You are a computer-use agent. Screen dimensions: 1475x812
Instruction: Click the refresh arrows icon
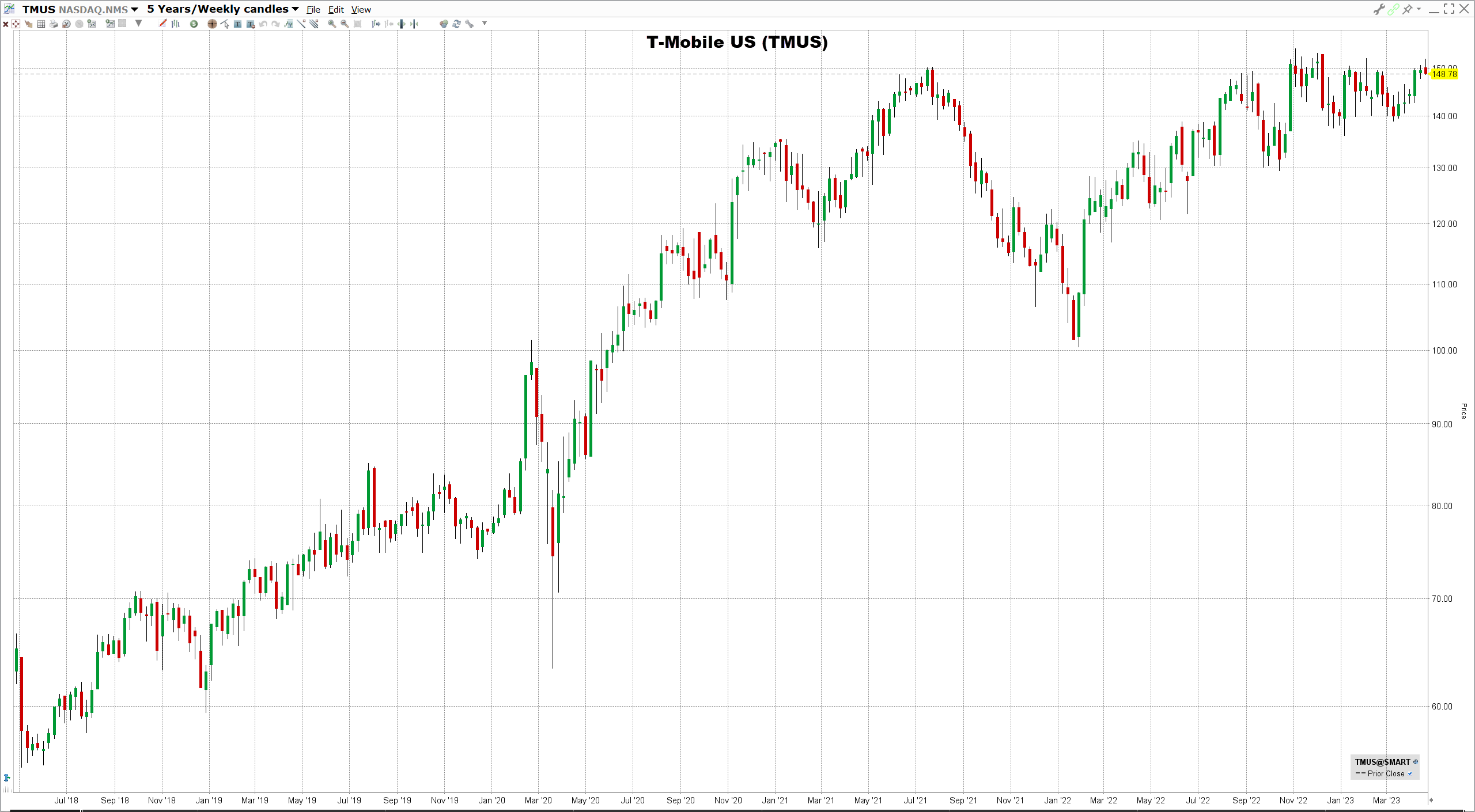pos(456,24)
